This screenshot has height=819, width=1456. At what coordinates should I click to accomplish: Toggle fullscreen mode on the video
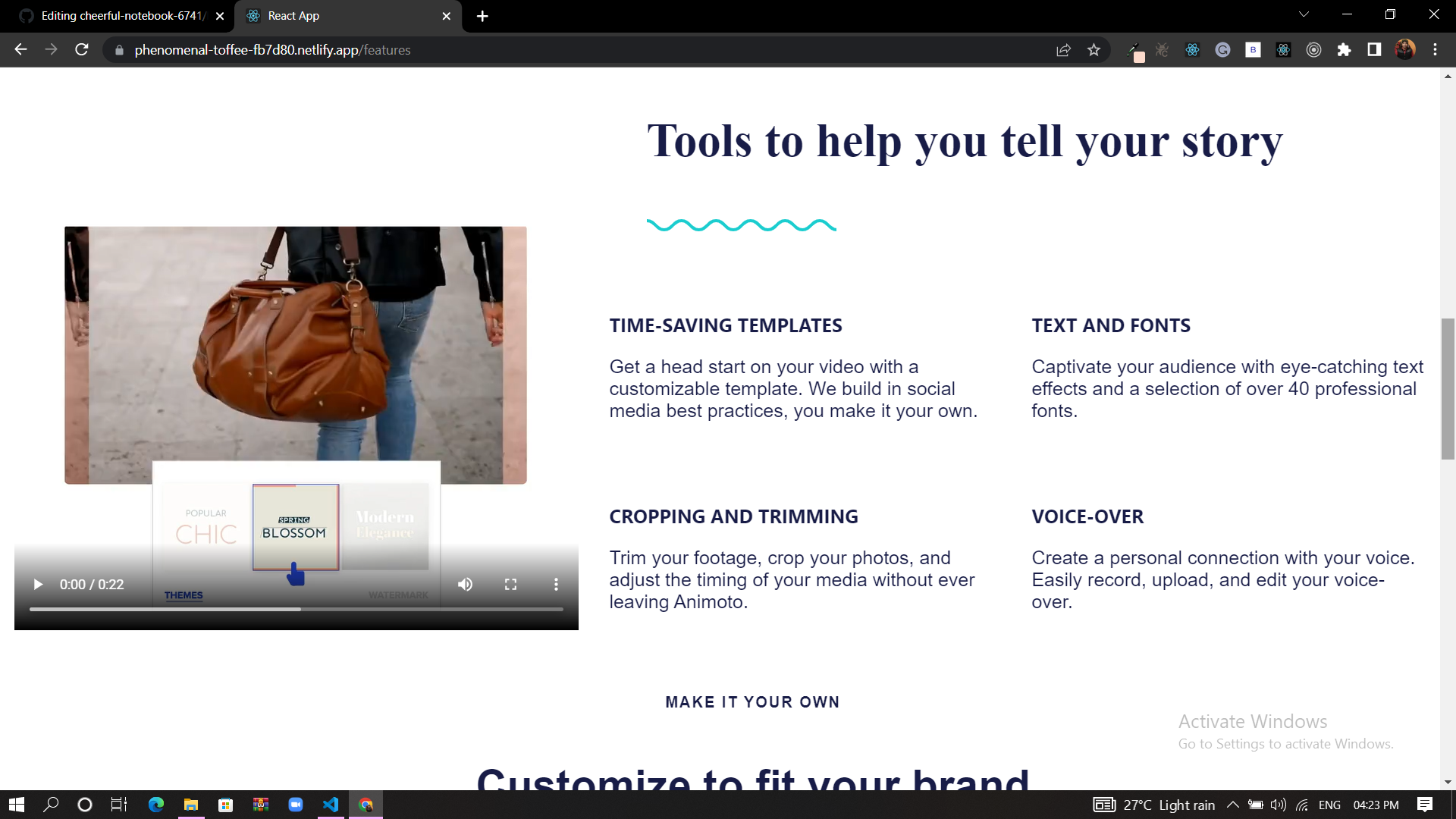pyautogui.click(x=510, y=584)
